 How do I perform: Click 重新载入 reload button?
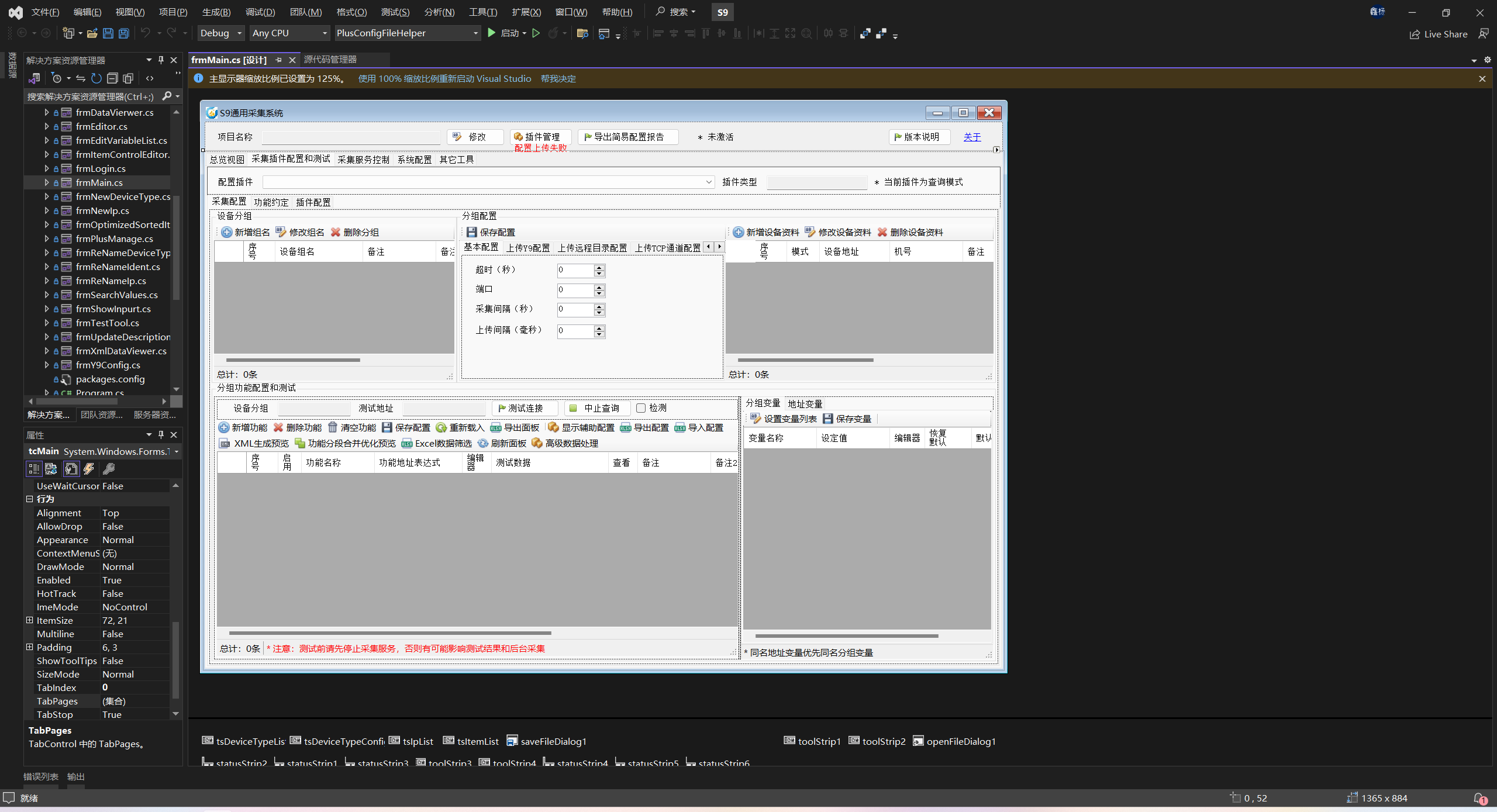(460, 427)
